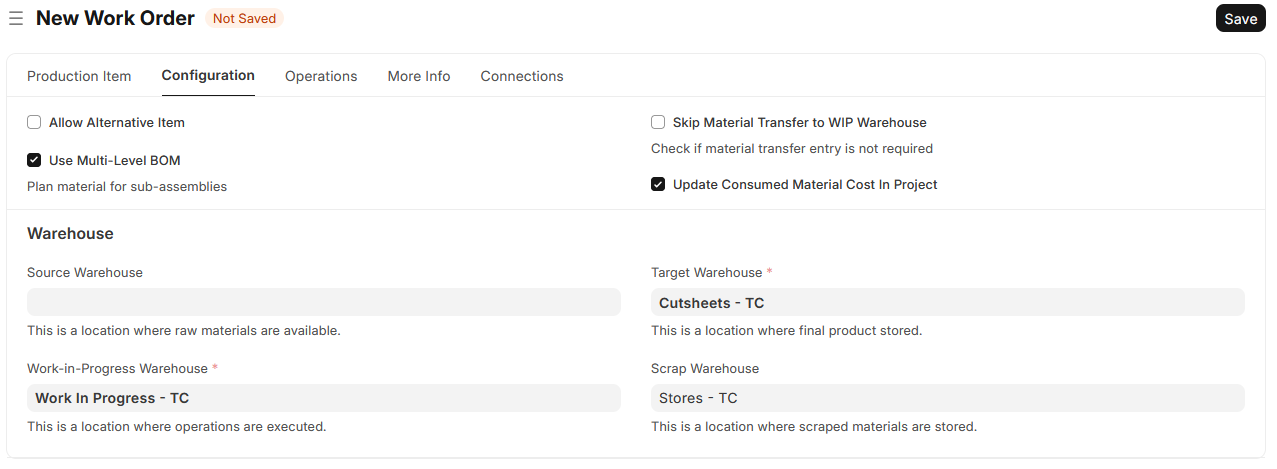Open the sidebar hamburger menu icon

point(16,19)
